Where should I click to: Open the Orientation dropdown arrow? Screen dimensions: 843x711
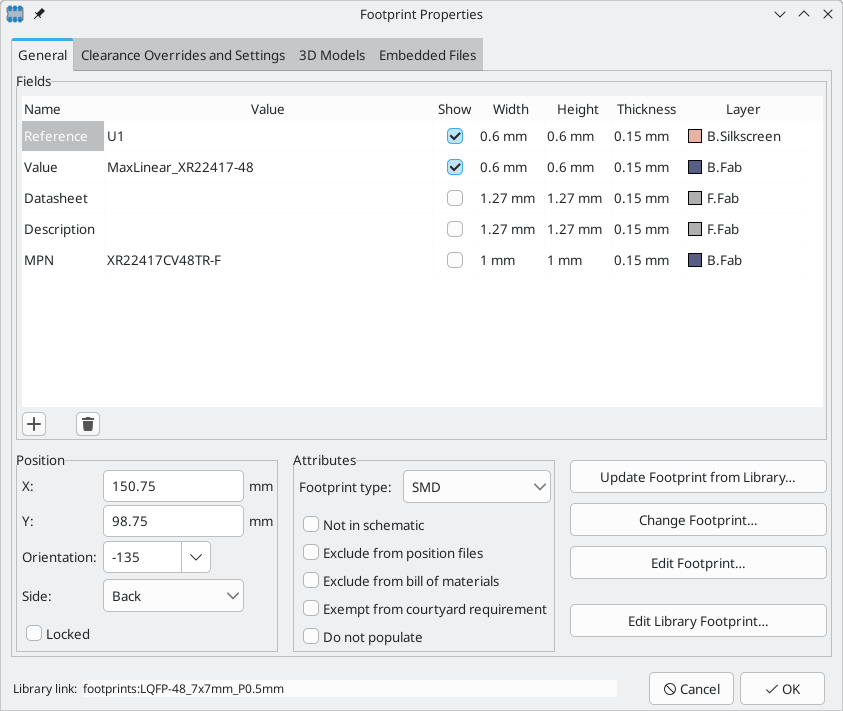pyautogui.click(x=196, y=557)
